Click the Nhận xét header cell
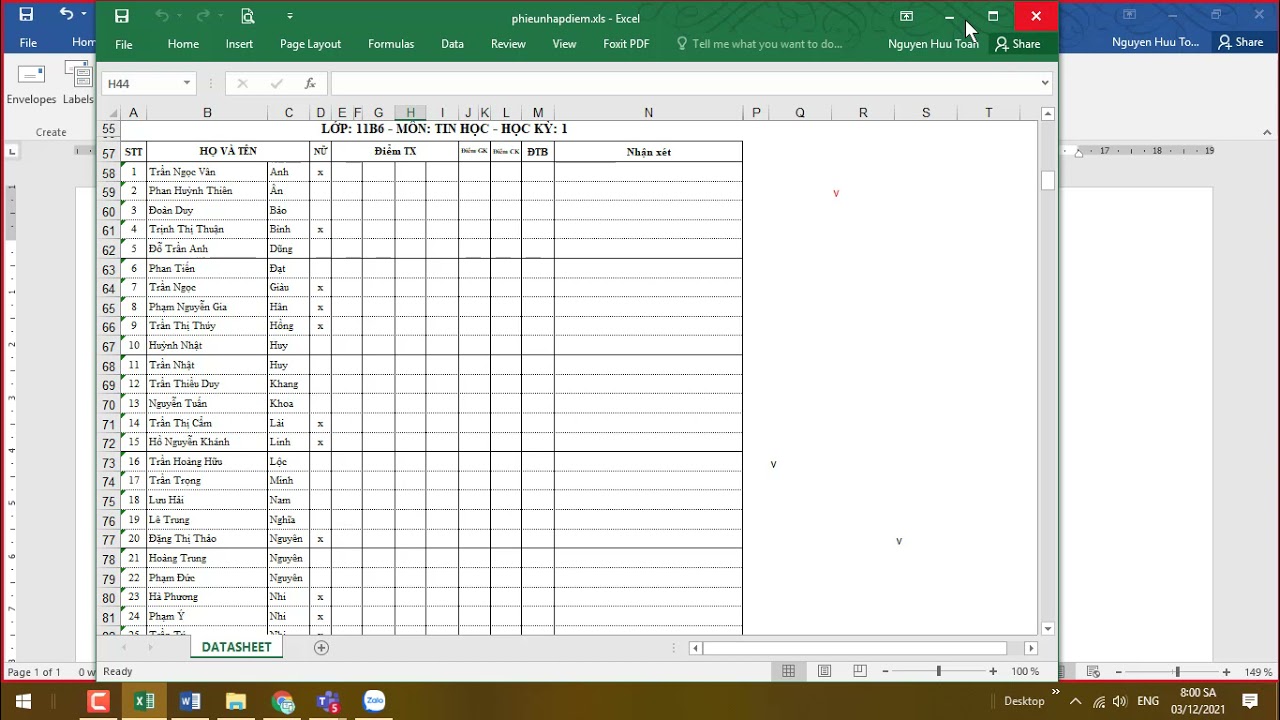This screenshot has width=1280, height=720. pos(648,152)
